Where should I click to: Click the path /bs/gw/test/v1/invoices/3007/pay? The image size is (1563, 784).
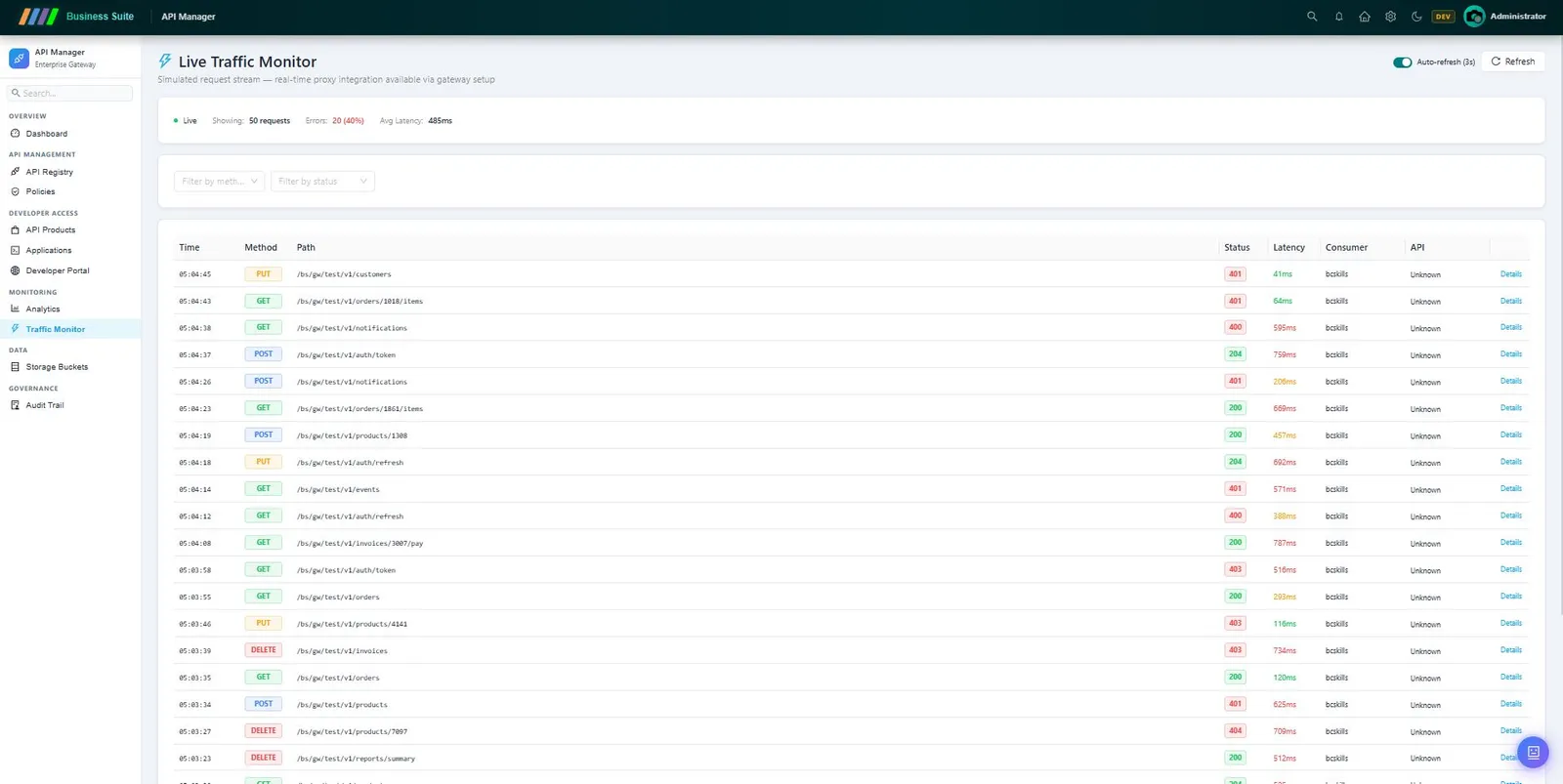click(x=359, y=544)
